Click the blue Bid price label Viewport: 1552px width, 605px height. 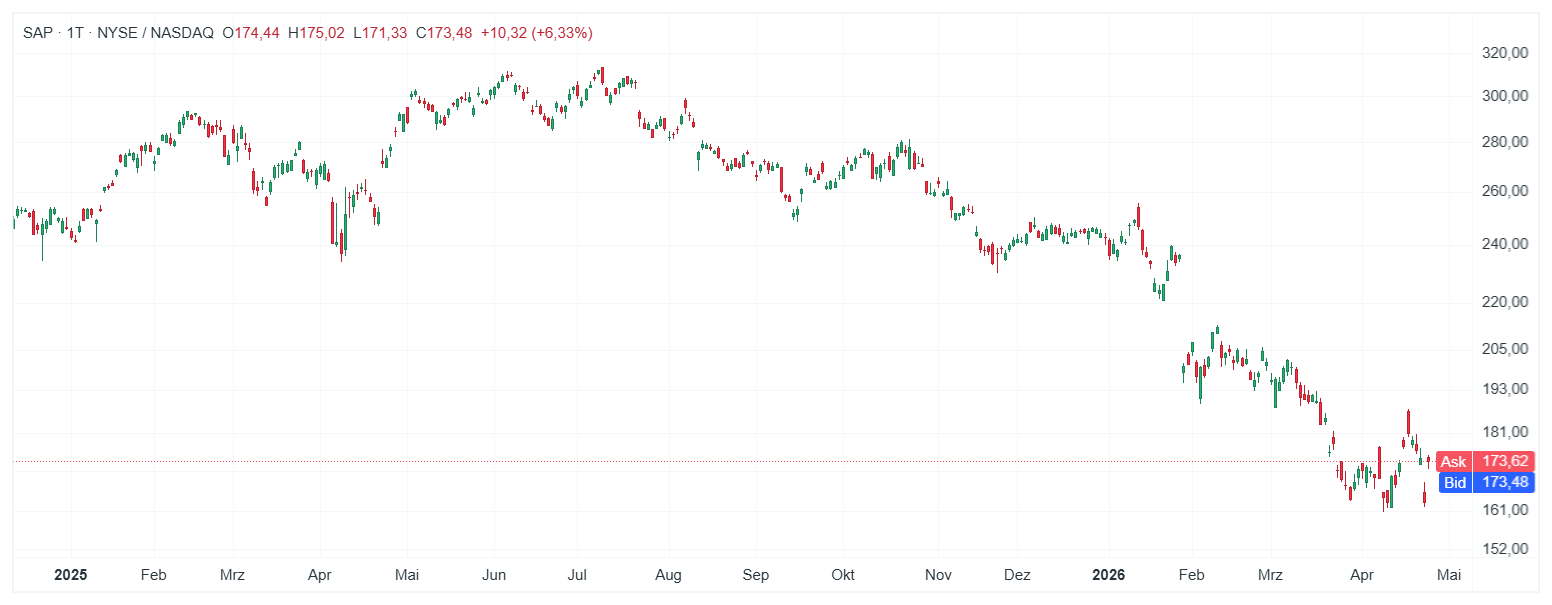(x=1484, y=483)
